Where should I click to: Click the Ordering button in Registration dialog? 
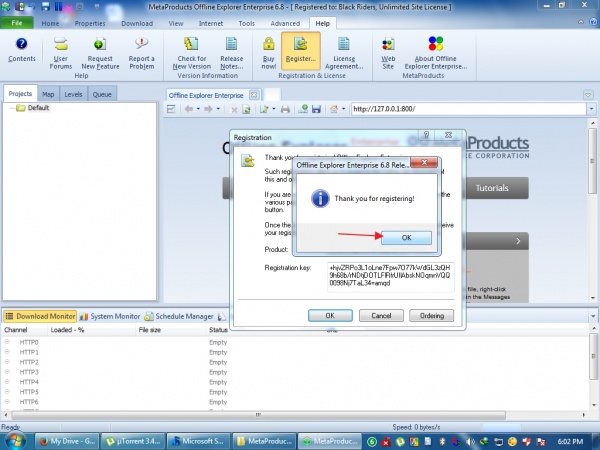coord(431,315)
